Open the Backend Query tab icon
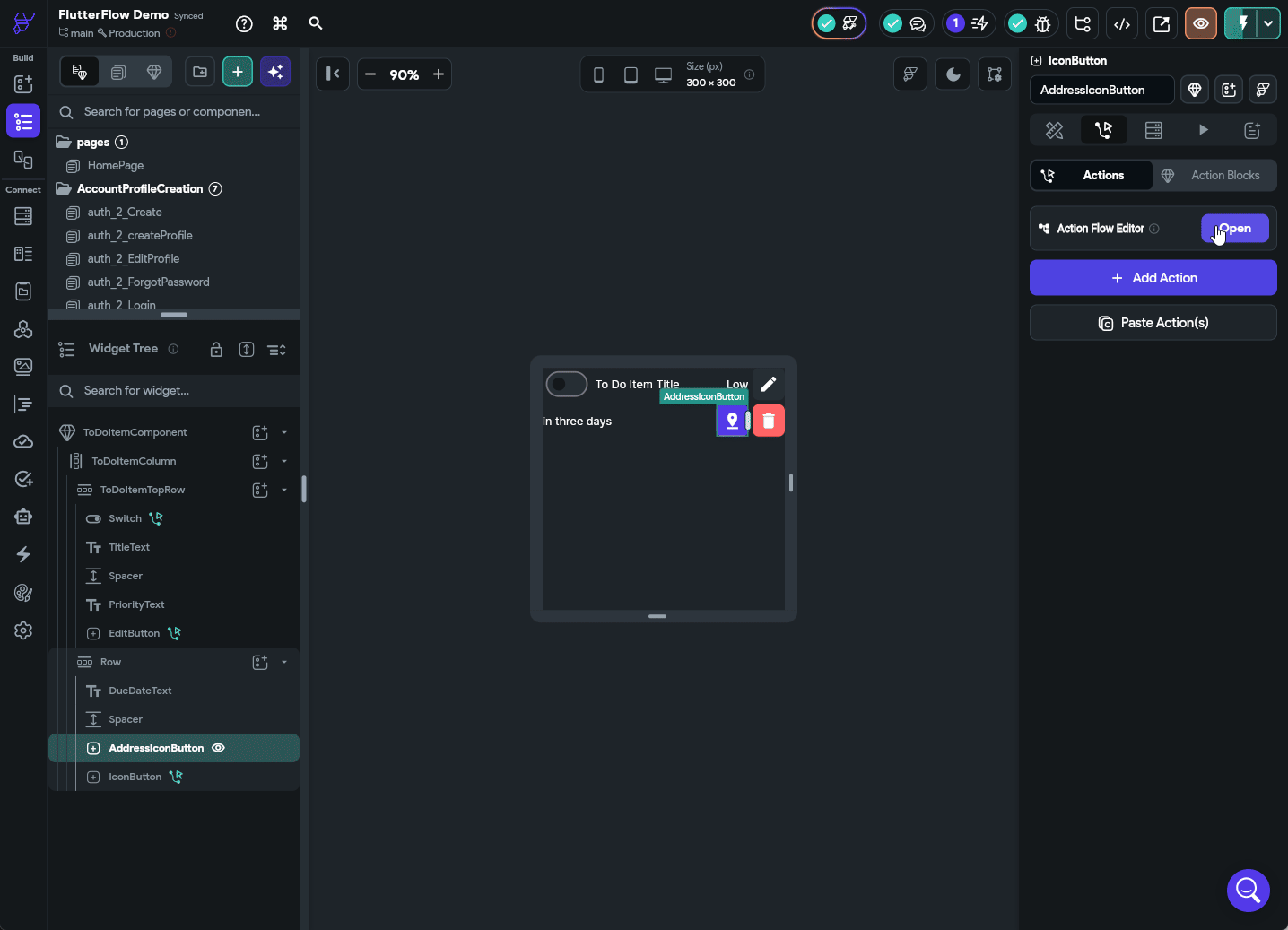Viewport: 1288px width, 930px height. pyautogui.click(x=1153, y=130)
